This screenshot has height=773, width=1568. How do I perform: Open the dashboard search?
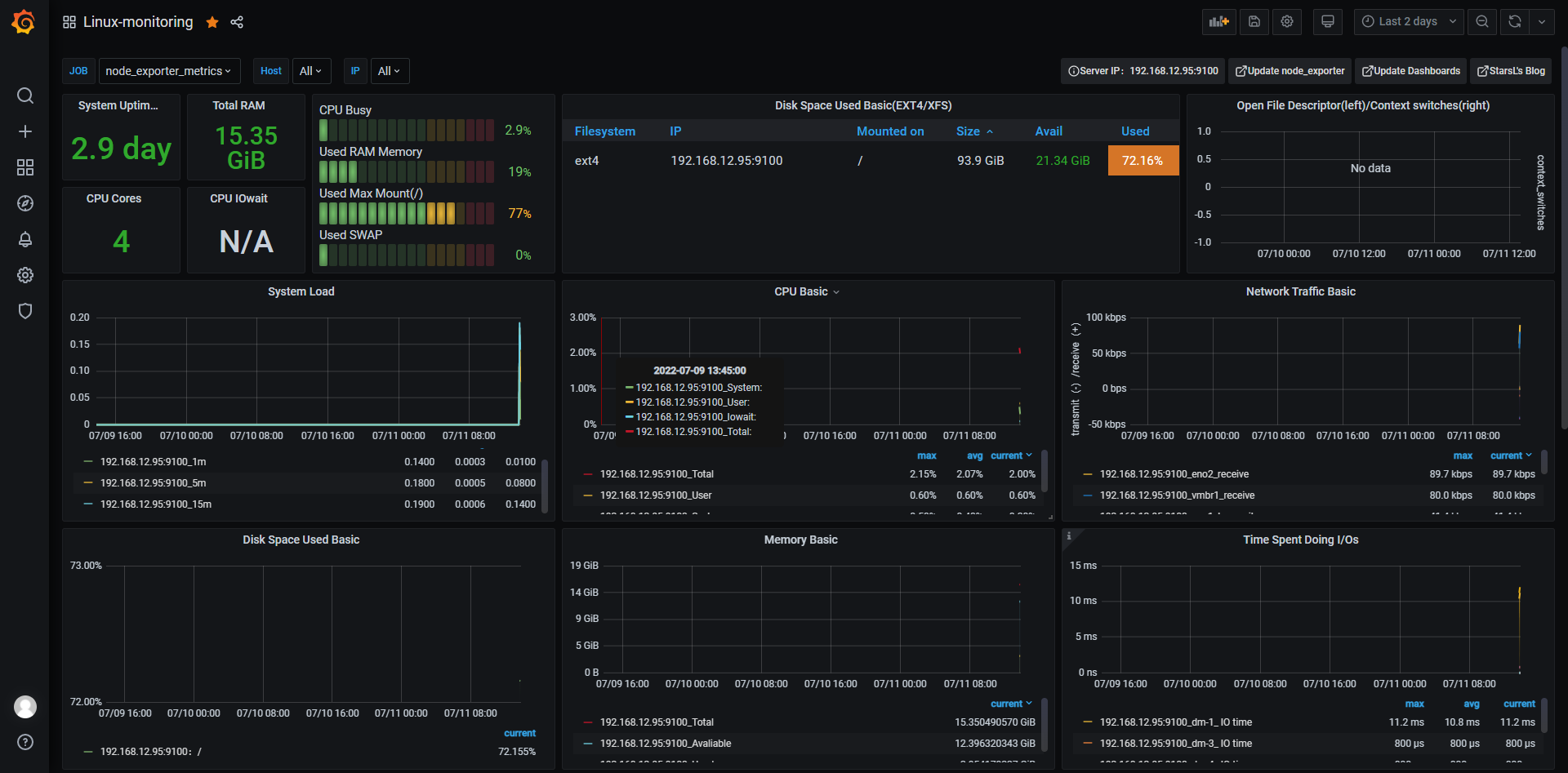(x=24, y=96)
